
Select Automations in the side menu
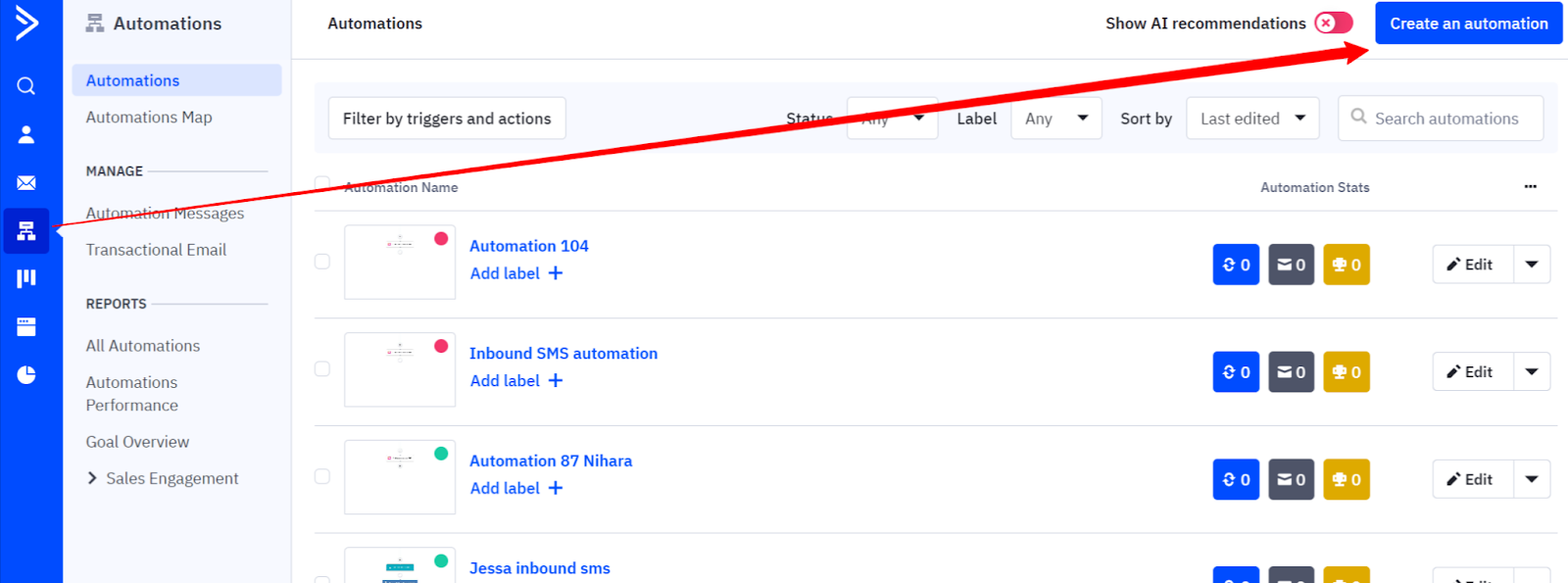click(x=176, y=80)
